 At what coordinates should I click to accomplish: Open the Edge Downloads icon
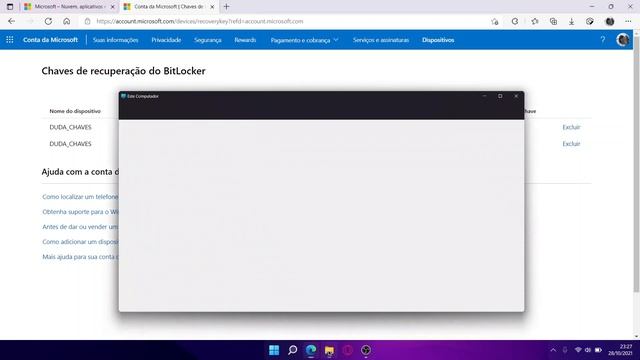(x=571, y=22)
